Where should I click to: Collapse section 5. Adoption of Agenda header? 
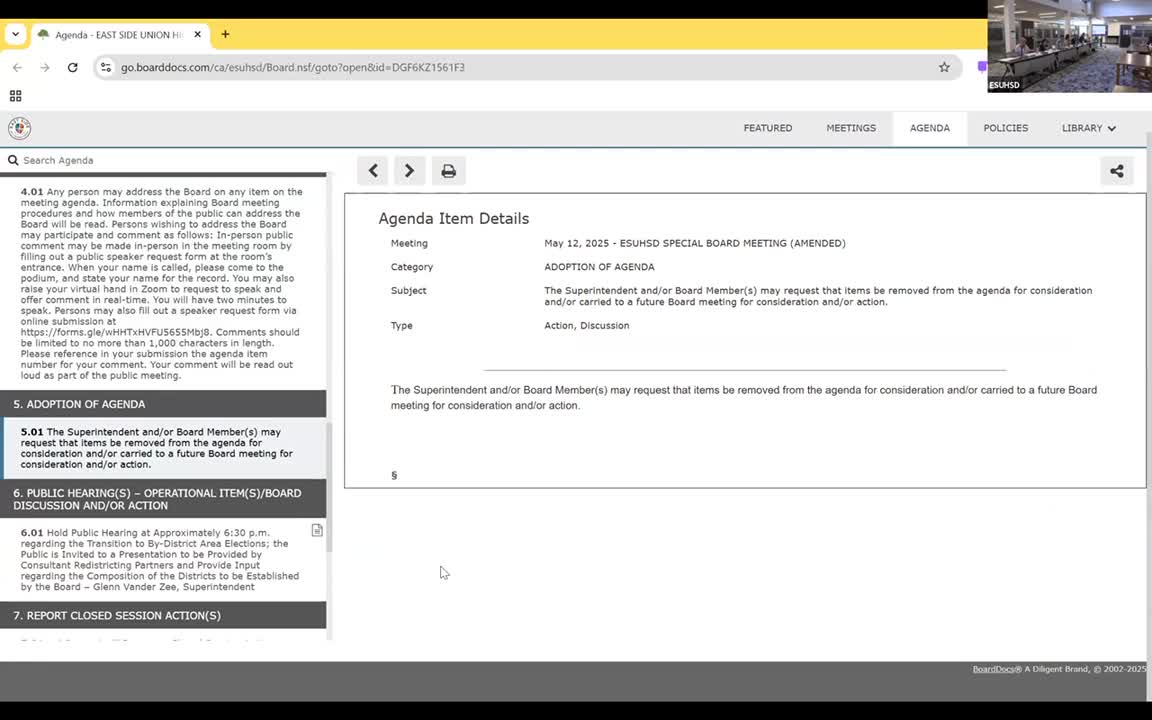pyautogui.click(x=163, y=404)
